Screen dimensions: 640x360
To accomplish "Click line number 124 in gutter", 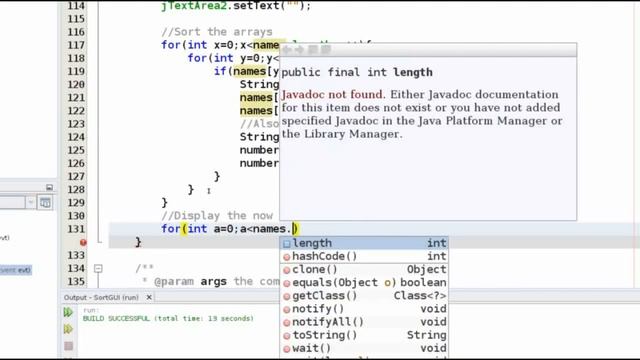I will [x=76, y=137].
